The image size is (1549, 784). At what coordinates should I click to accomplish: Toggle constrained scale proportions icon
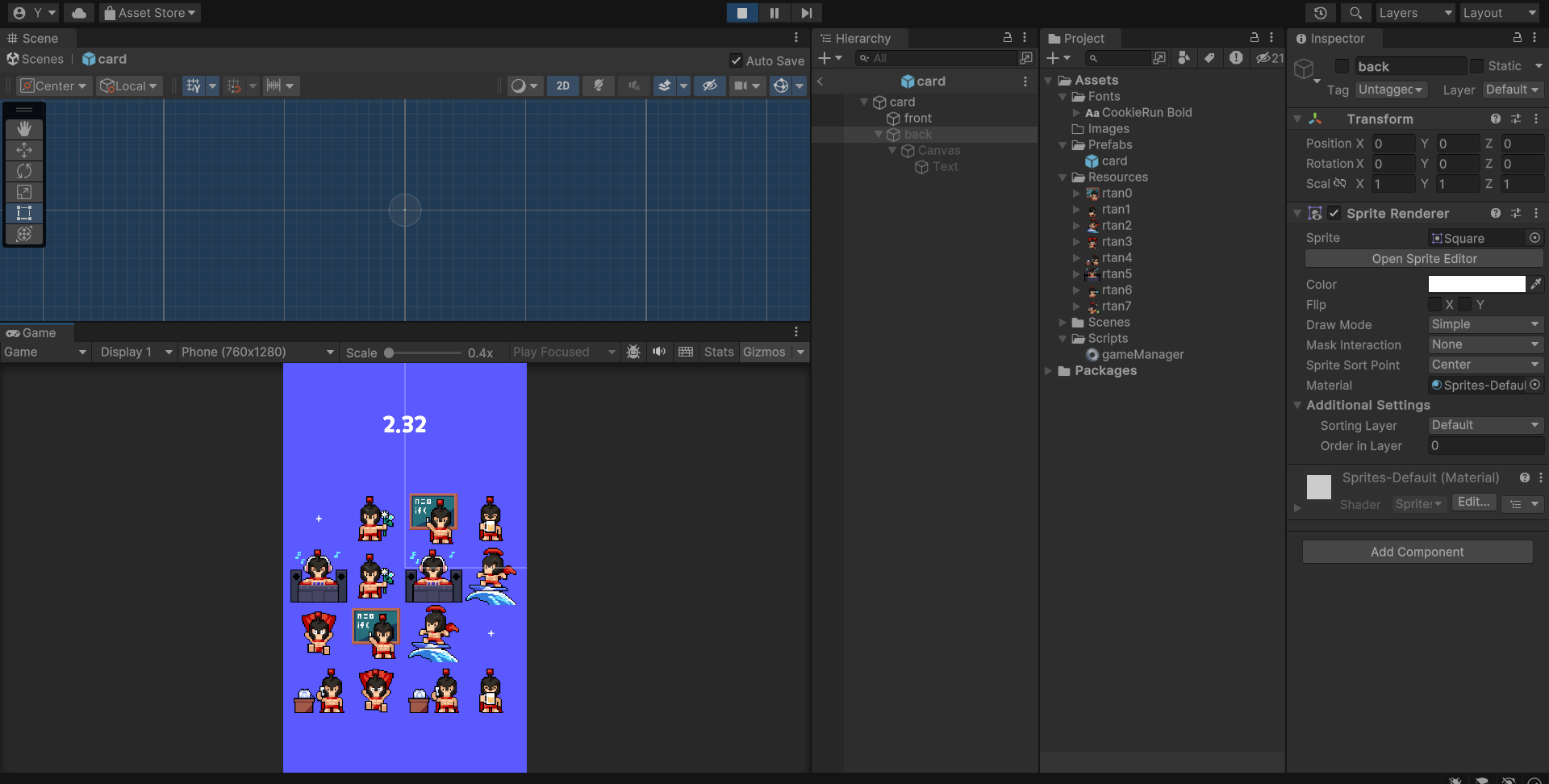pyautogui.click(x=1340, y=183)
